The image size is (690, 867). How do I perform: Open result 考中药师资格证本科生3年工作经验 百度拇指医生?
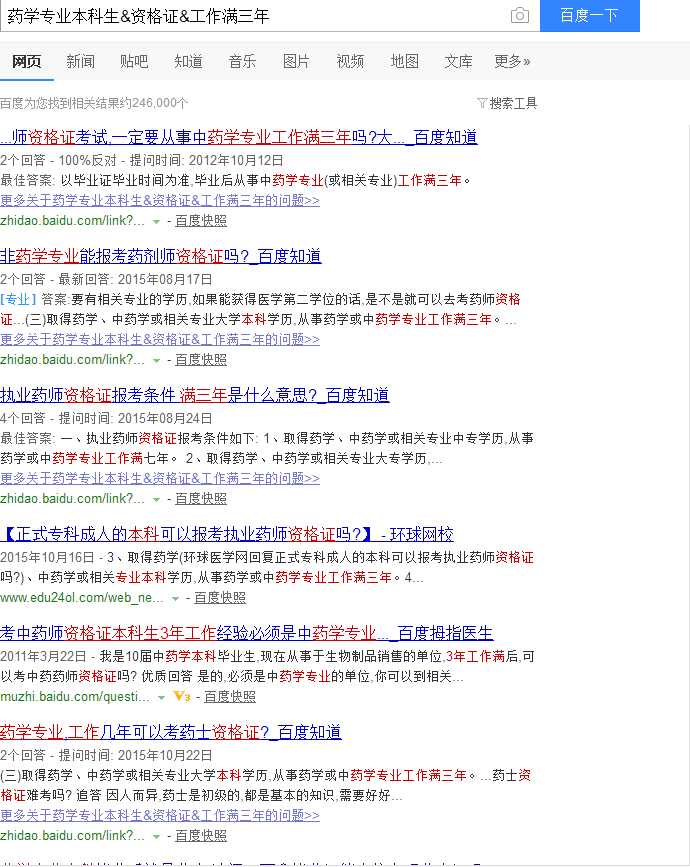[247, 633]
